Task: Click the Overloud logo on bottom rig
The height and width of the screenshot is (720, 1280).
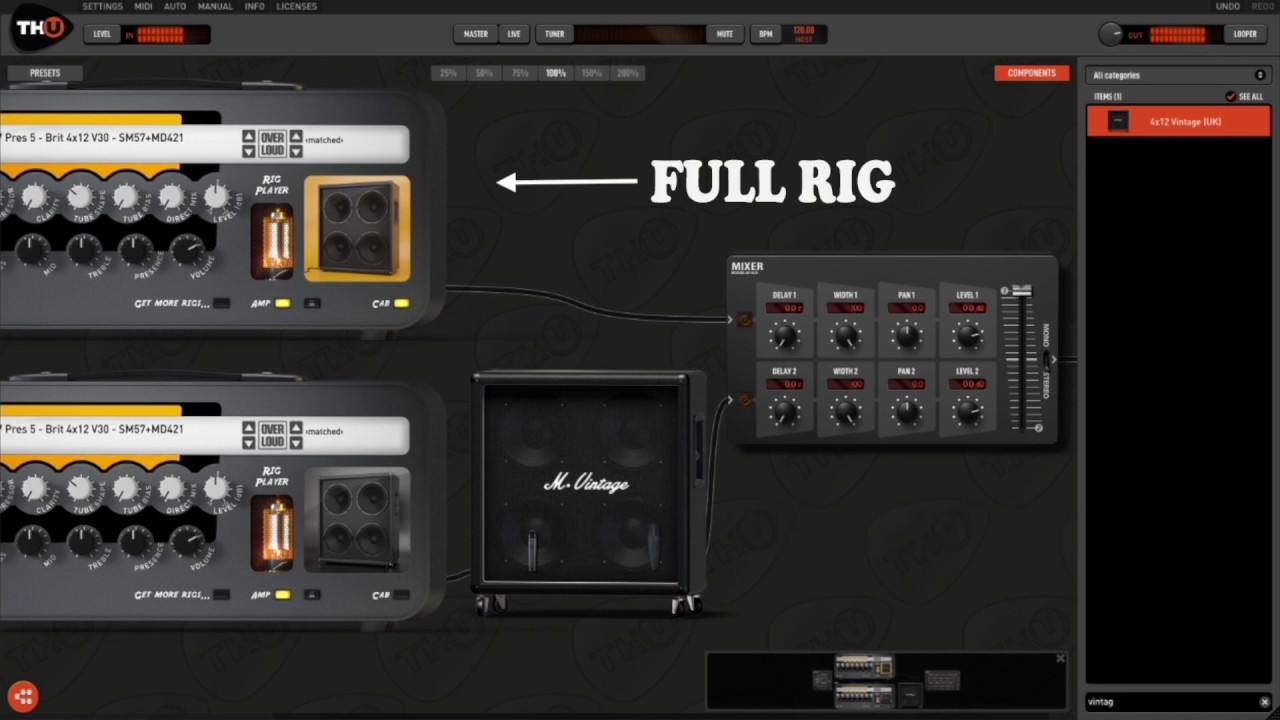Action: 272,435
